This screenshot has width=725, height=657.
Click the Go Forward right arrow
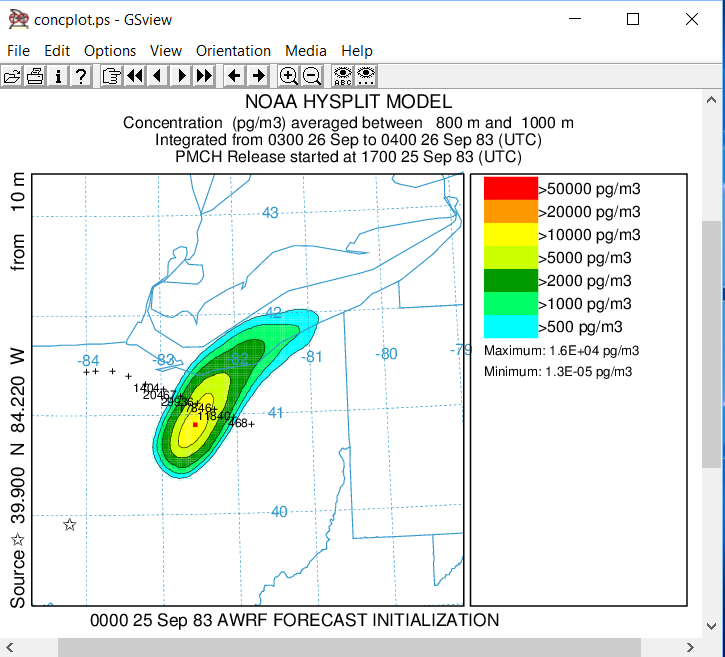point(258,76)
